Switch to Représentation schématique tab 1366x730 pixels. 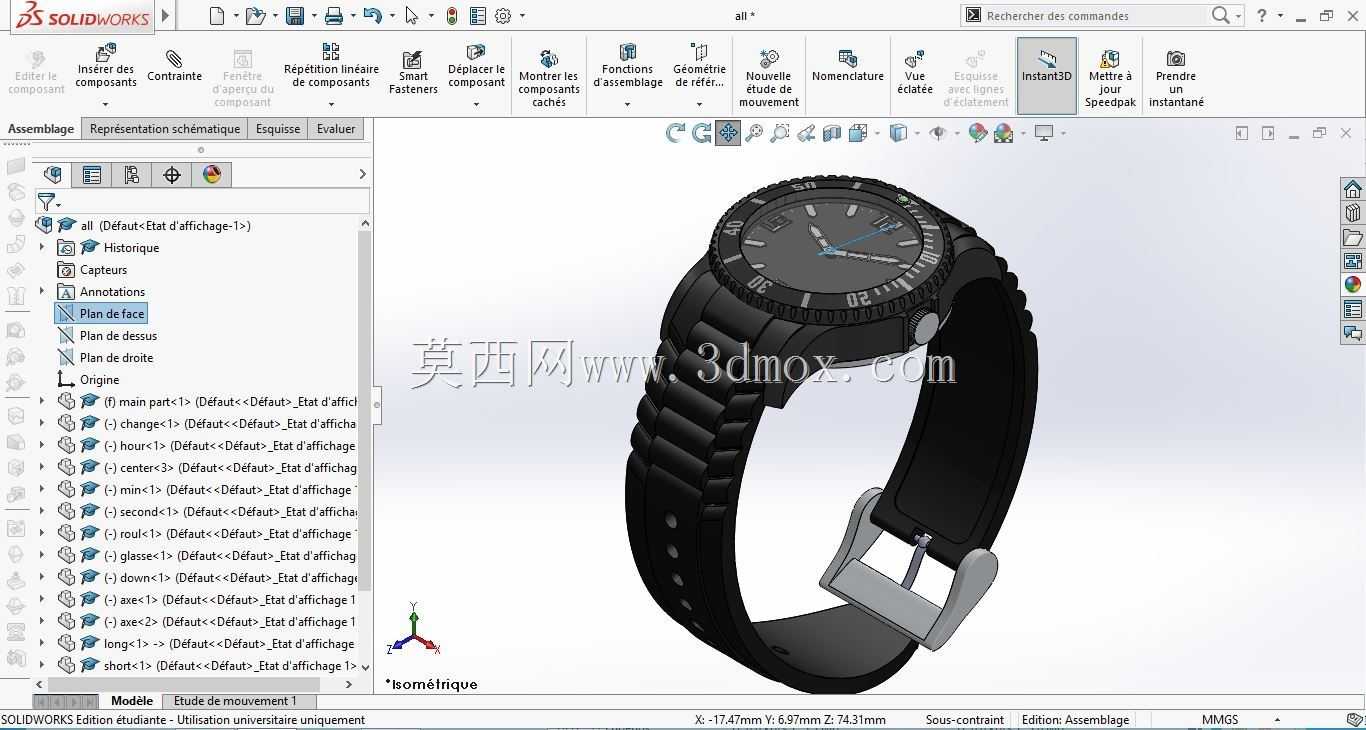(165, 129)
